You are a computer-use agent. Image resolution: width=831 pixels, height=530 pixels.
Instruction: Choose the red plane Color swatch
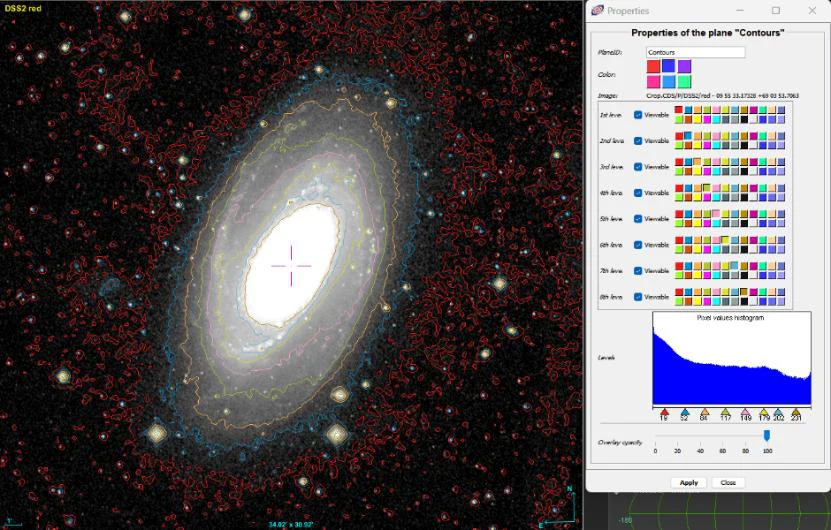point(653,66)
